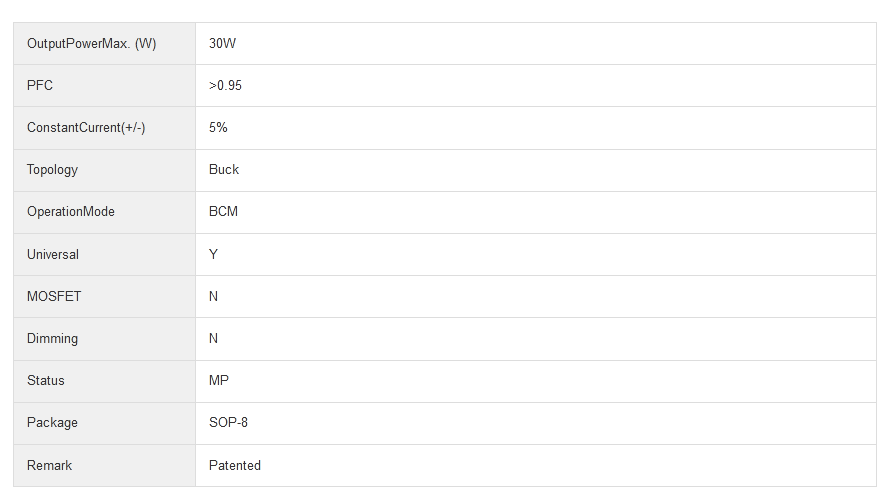
Task: Select the 5% constant current value
Action: pyautogui.click(x=218, y=128)
